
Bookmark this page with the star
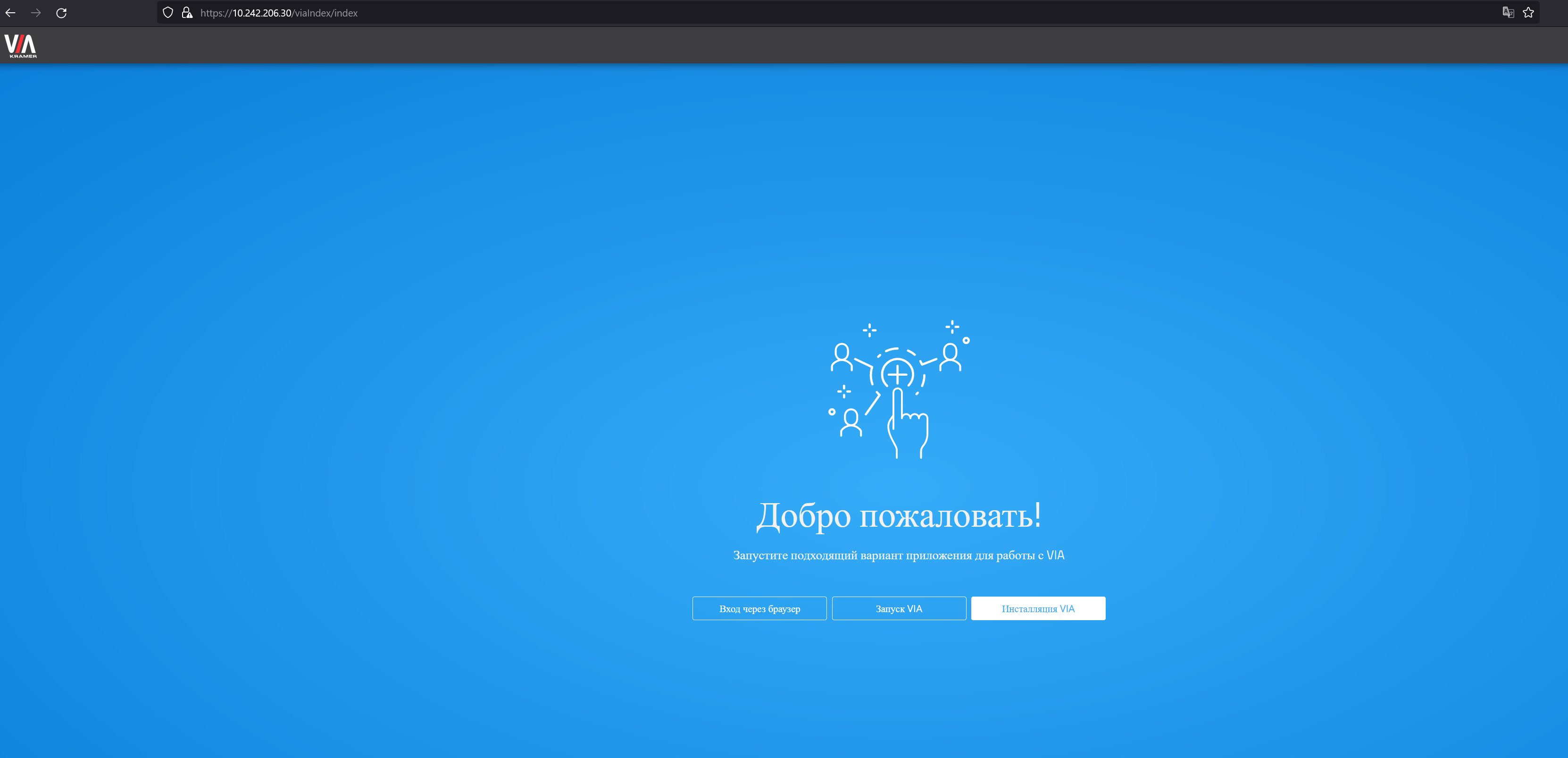(x=1528, y=13)
